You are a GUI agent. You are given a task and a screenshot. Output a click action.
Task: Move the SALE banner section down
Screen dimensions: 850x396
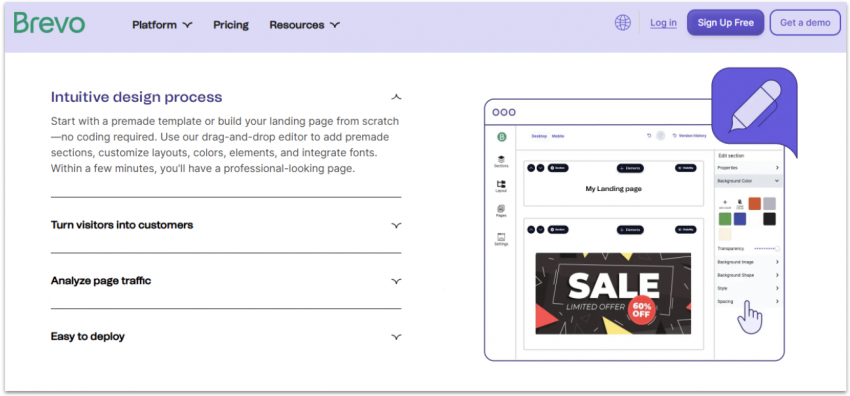pyautogui.click(x=540, y=230)
